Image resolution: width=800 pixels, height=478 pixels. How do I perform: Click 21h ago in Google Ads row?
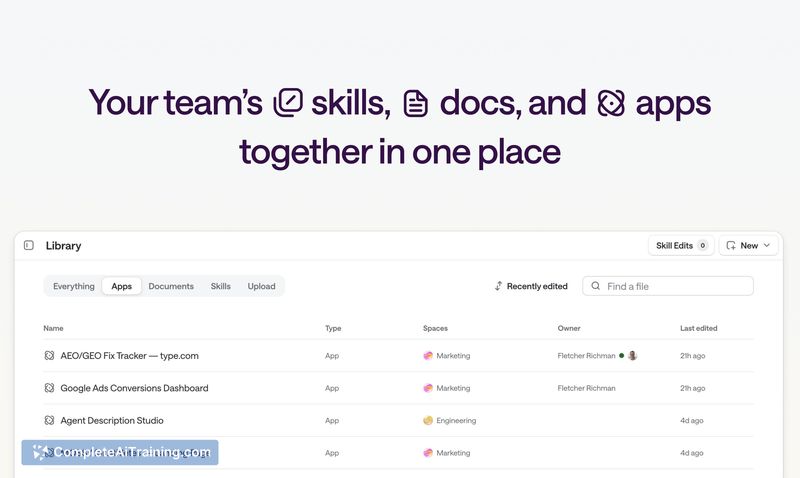click(692, 388)
